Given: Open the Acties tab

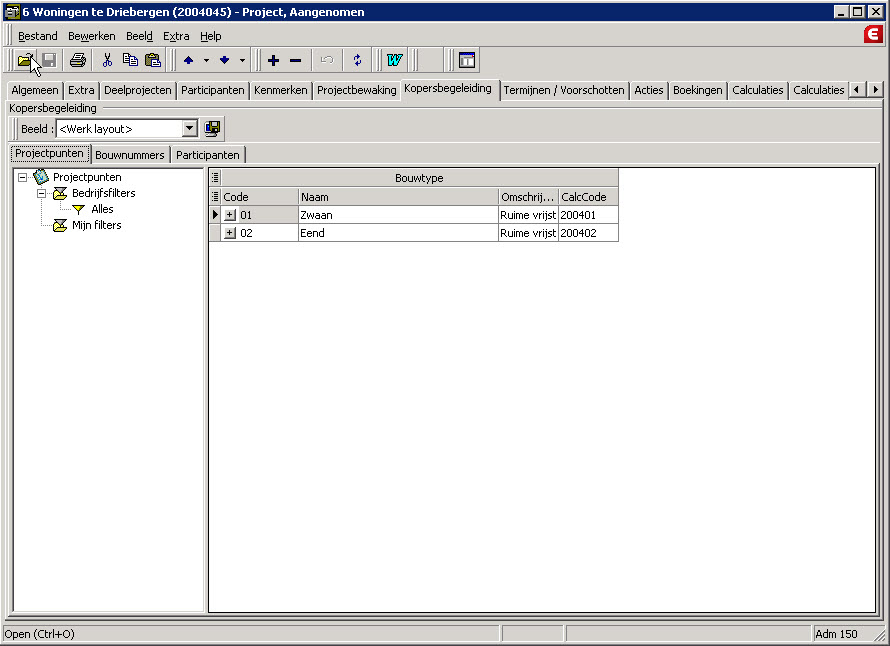Looking at the screenshot, I should [649, 90].
